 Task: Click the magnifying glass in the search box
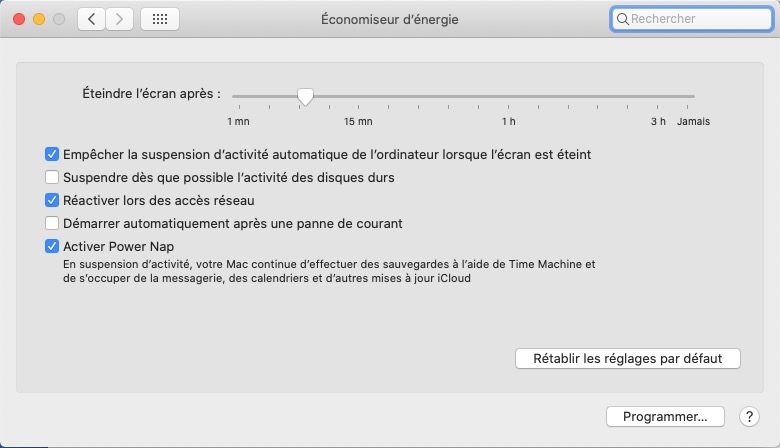[x=622, y=19]
